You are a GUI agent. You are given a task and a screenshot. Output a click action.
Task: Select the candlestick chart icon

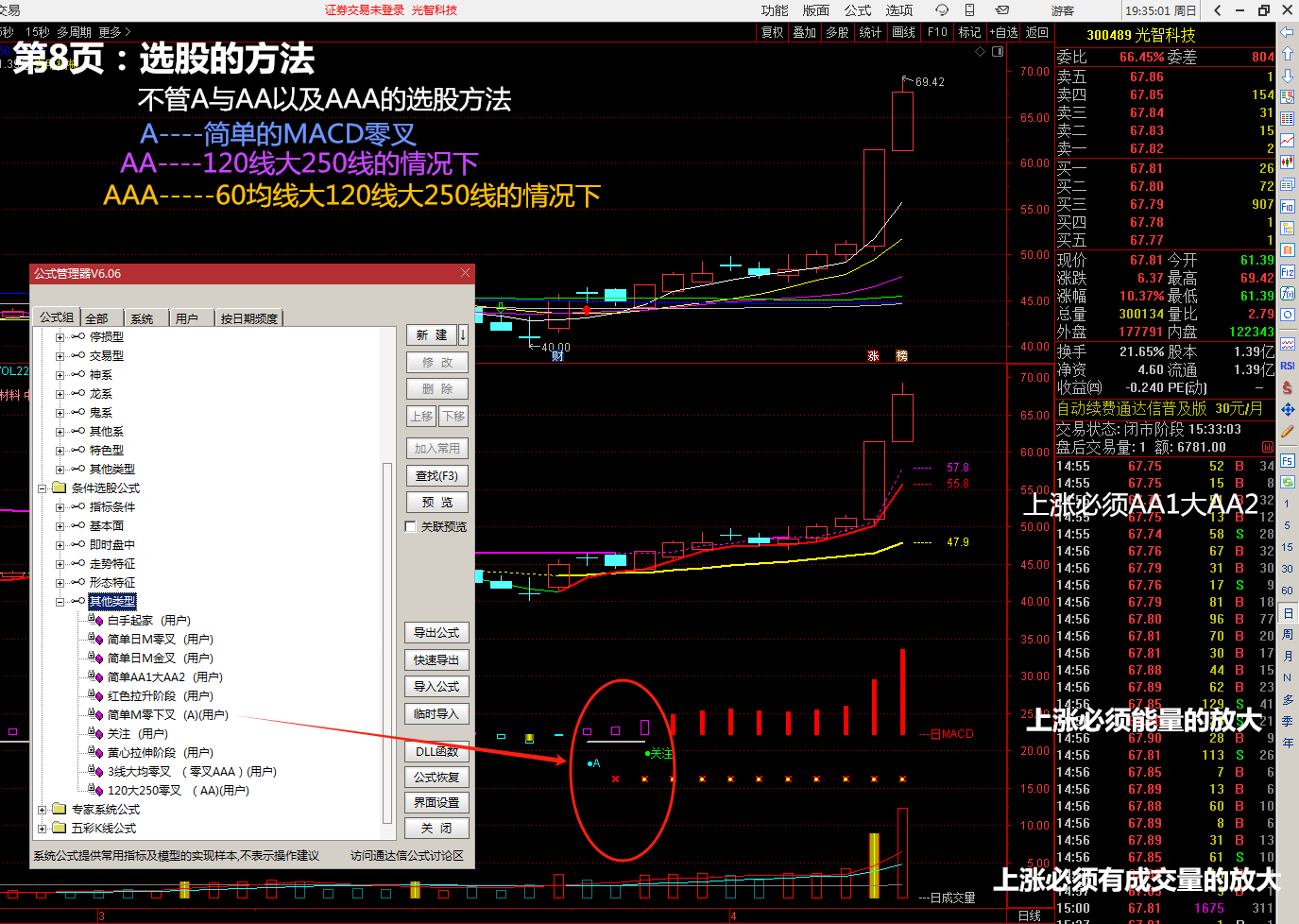pos(1287,163)
